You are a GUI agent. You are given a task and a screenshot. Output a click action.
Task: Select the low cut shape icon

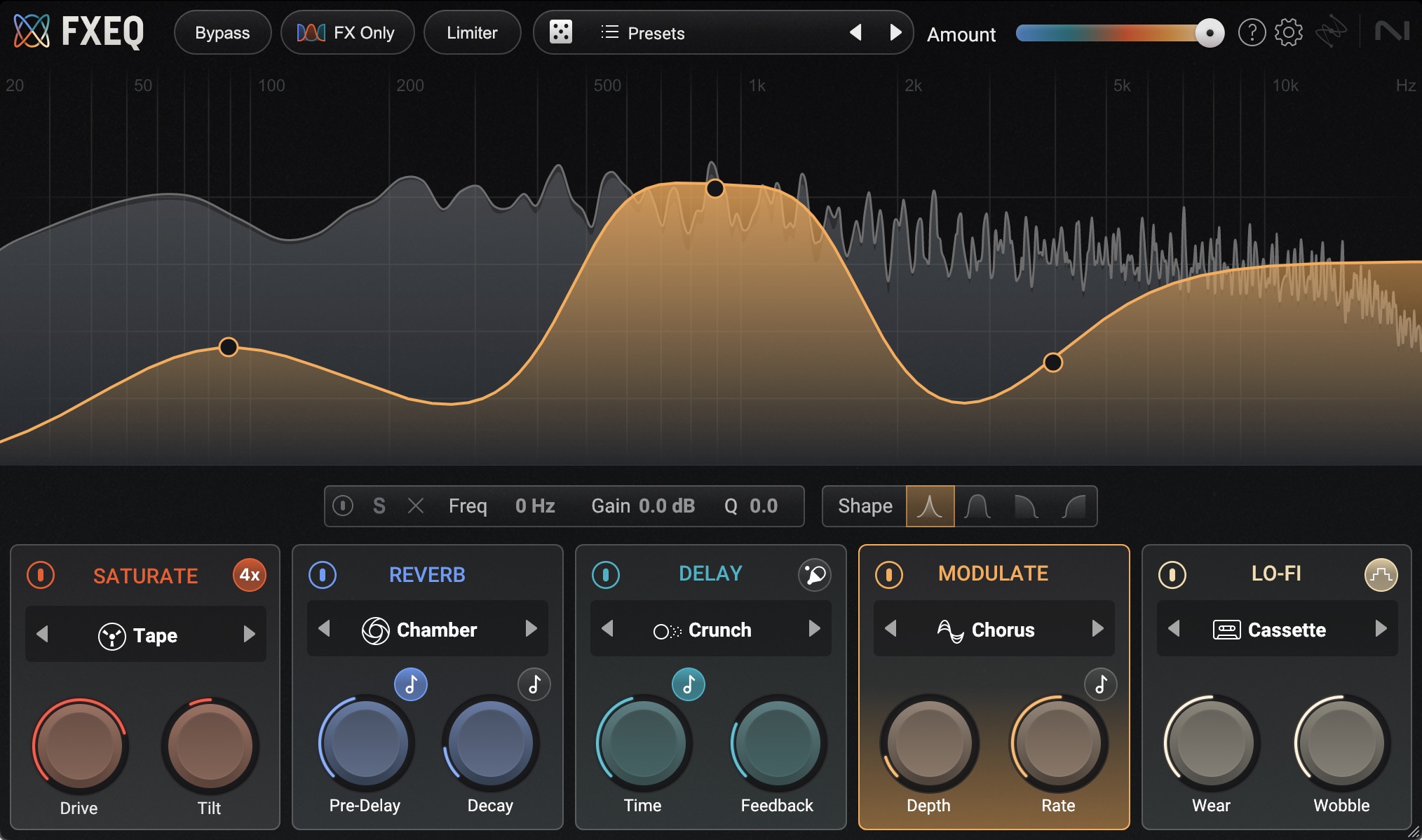(x=1074, y=506)
